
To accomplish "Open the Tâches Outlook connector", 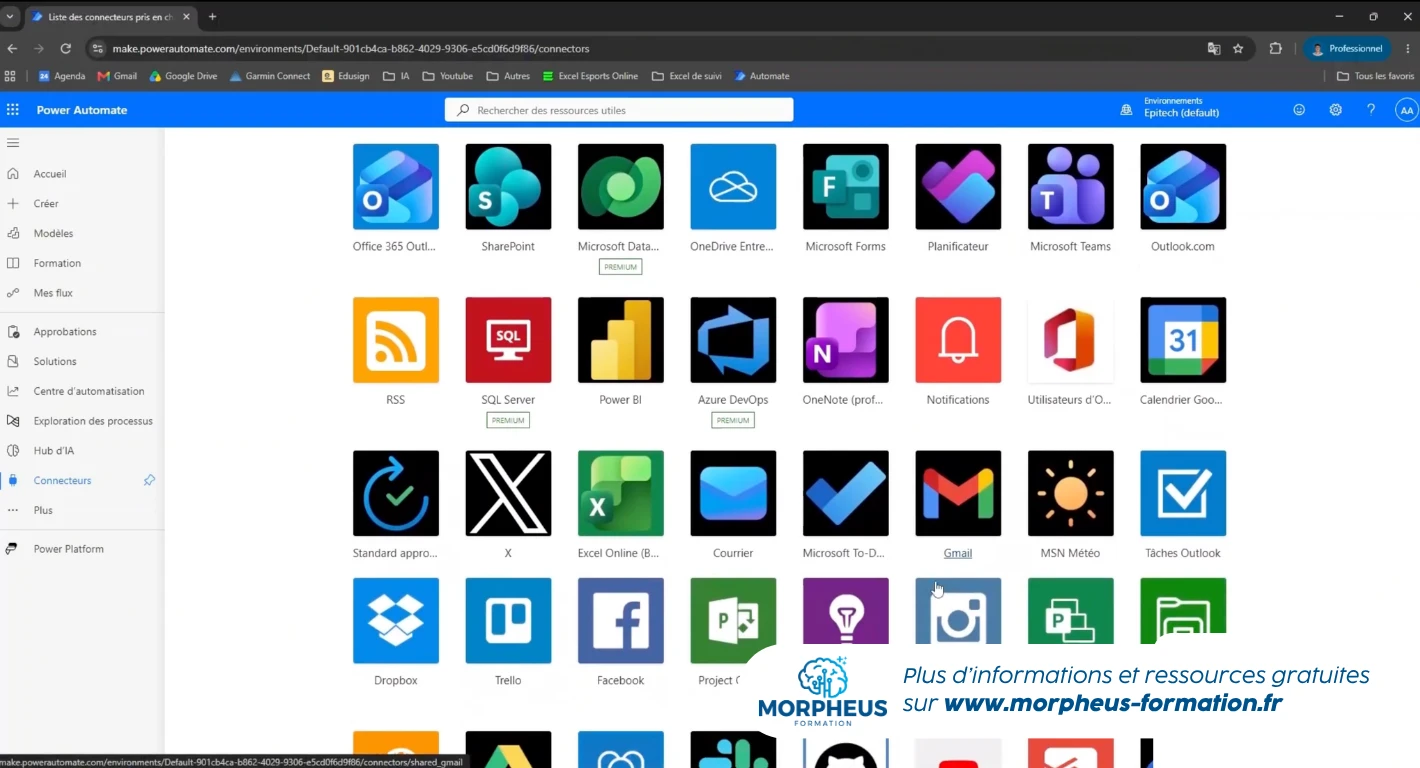I will click(x=1183, y=493).
